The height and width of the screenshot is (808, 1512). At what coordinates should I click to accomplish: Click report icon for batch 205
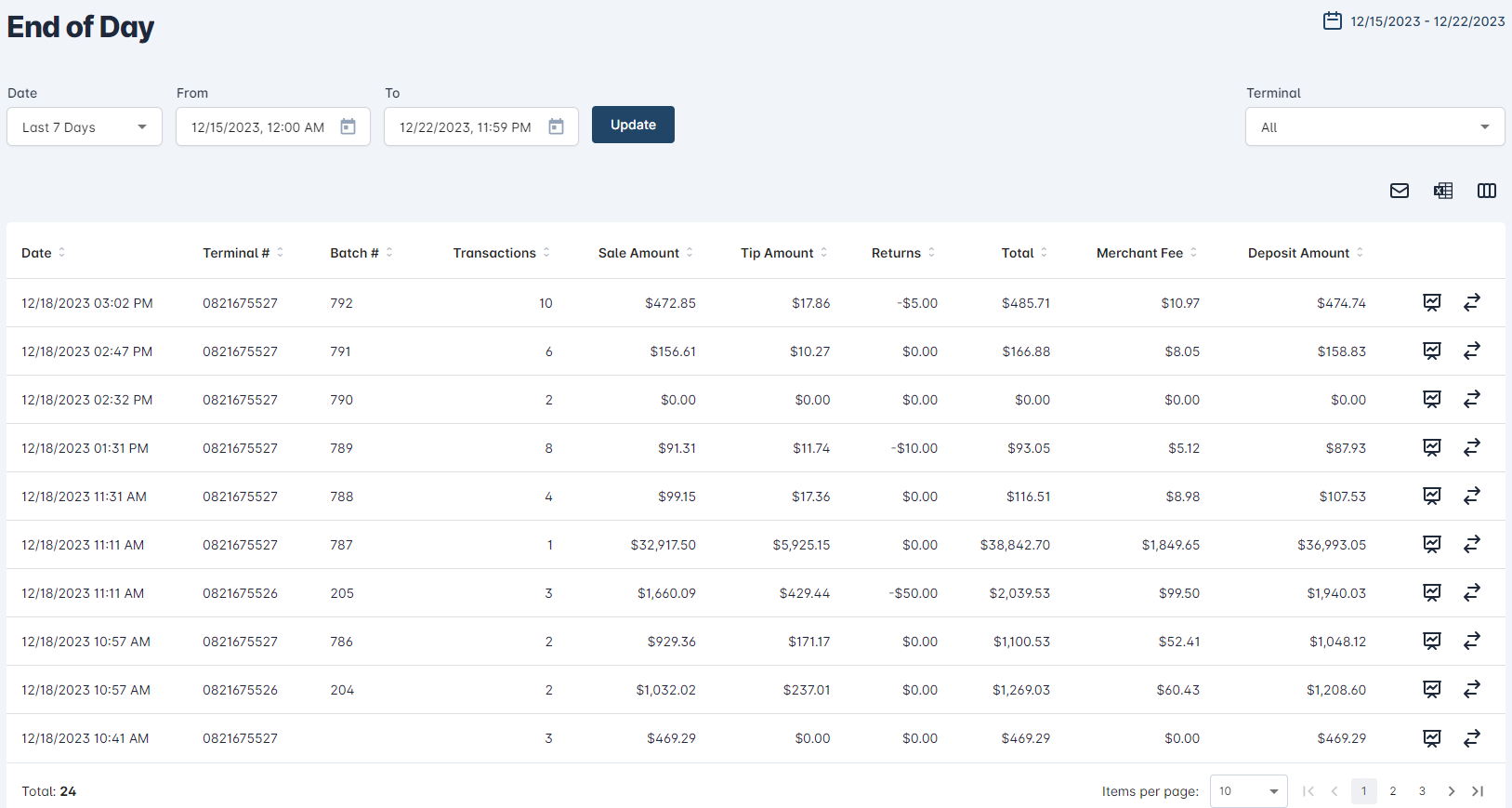point(1431,593)
